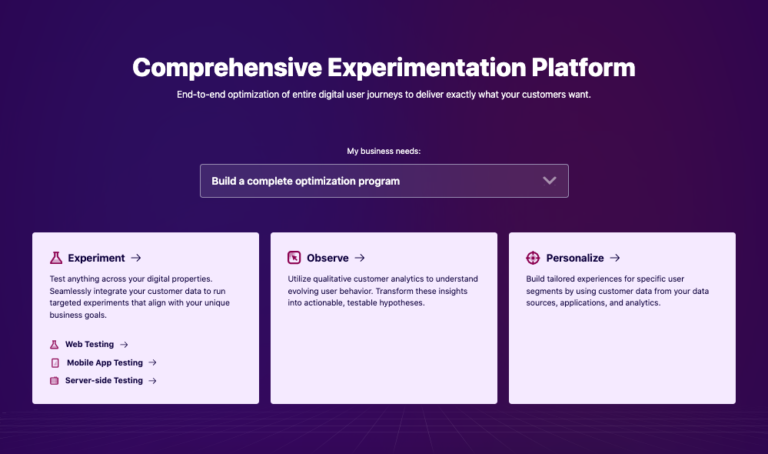This screenshot has width=768, height=454.
Task: Click the Web Testing flask icon
Action: pyautogui.click(x=55, y=345)
